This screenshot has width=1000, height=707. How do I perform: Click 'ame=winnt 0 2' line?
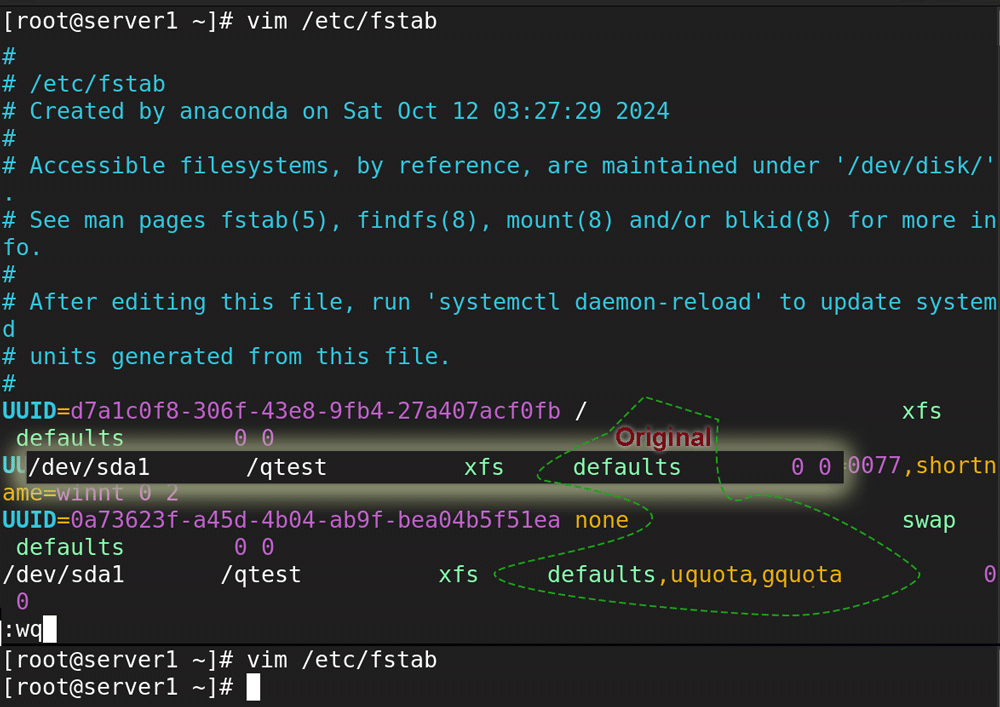click(91, 493)
